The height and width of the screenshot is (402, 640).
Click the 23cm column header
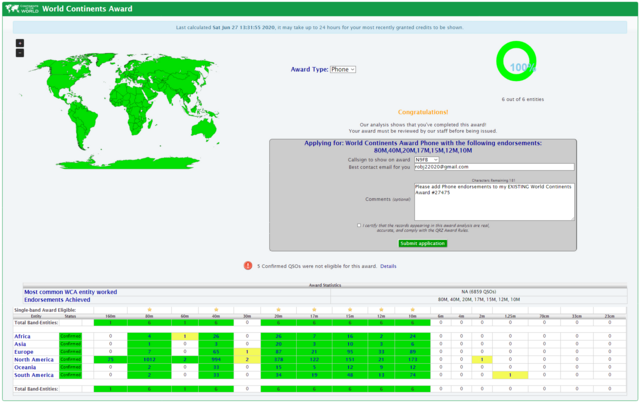pyautogui.click(x=609, y=316)
